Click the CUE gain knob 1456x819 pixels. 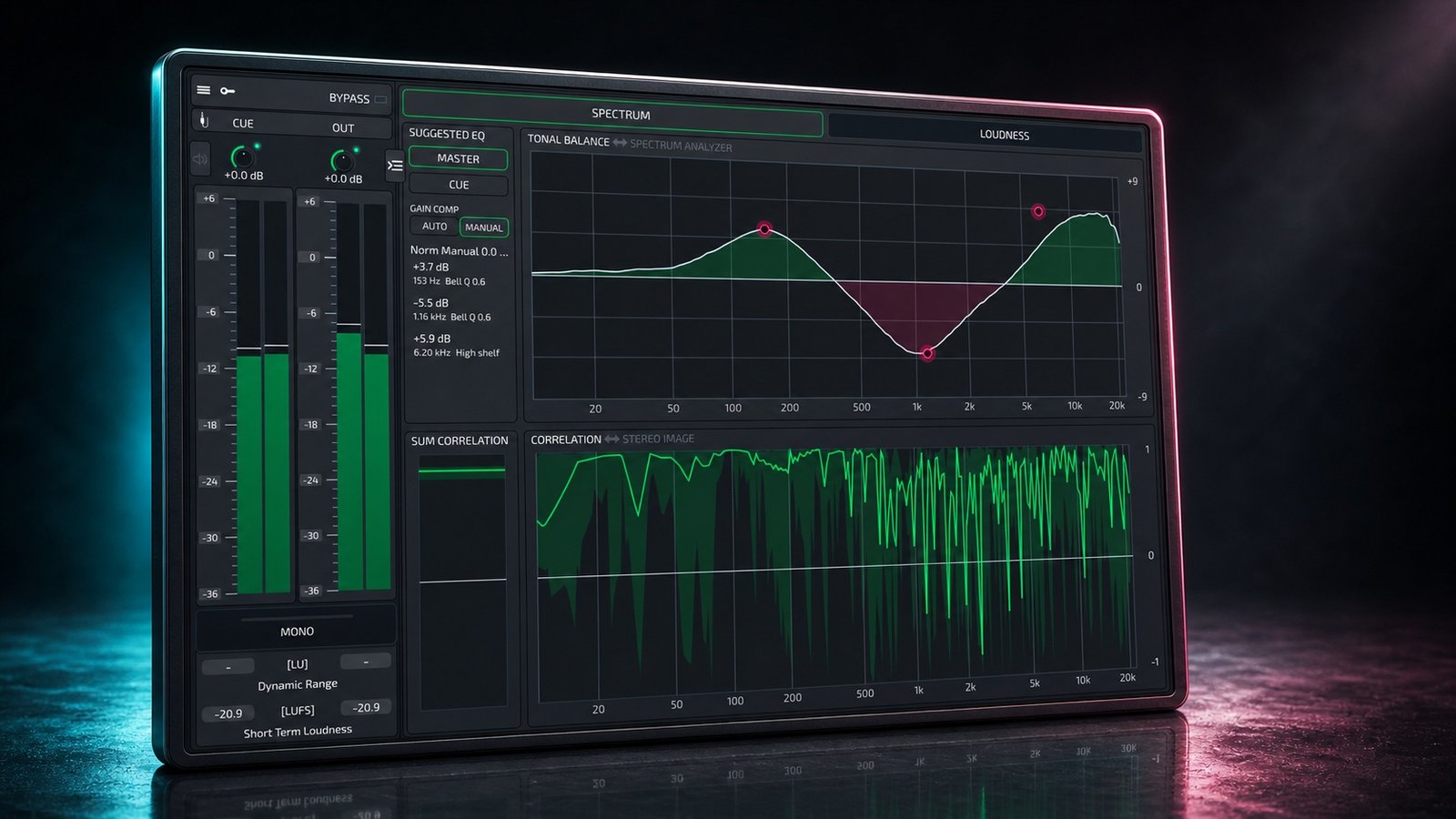tap(242, 157)
